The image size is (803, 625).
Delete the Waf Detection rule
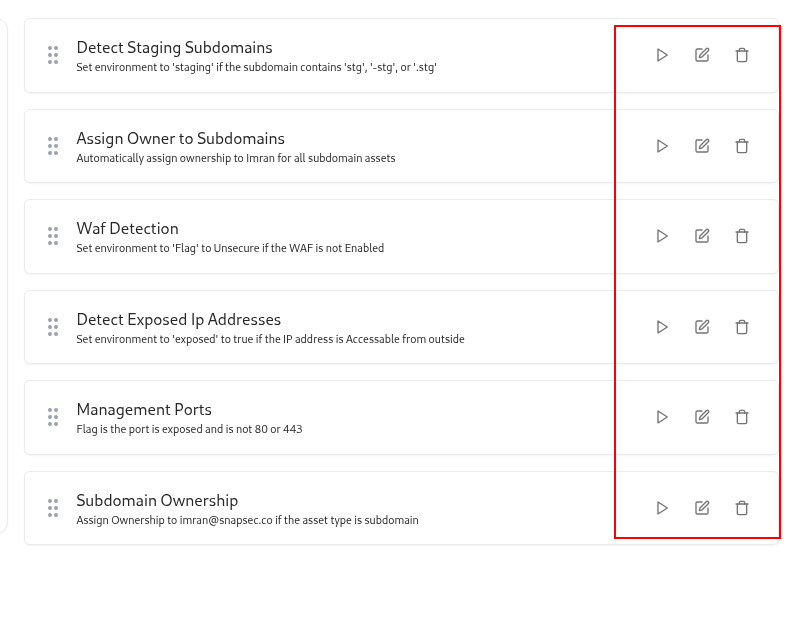[741, 236]
